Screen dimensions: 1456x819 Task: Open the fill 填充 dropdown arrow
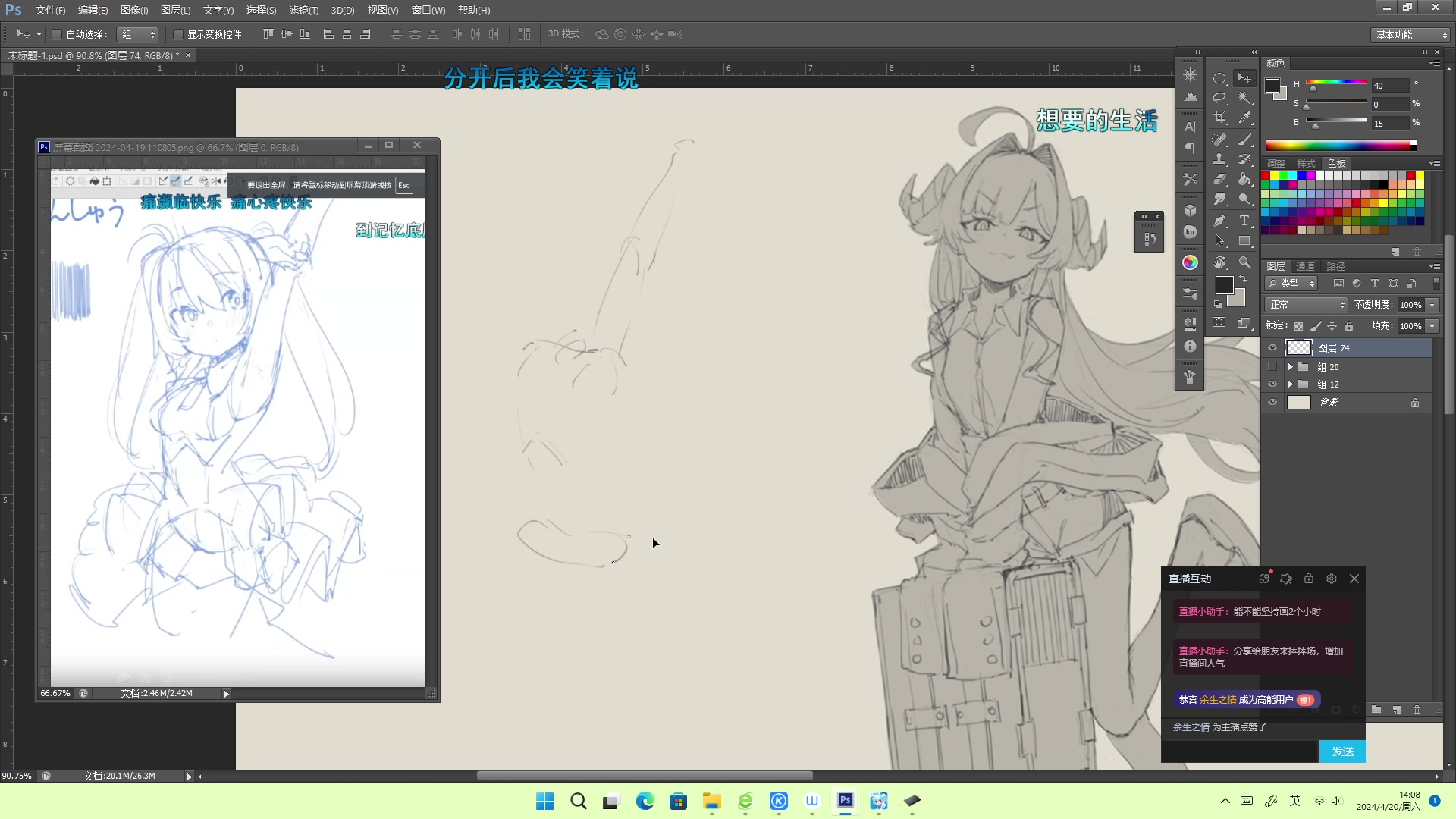[1432, 326]
